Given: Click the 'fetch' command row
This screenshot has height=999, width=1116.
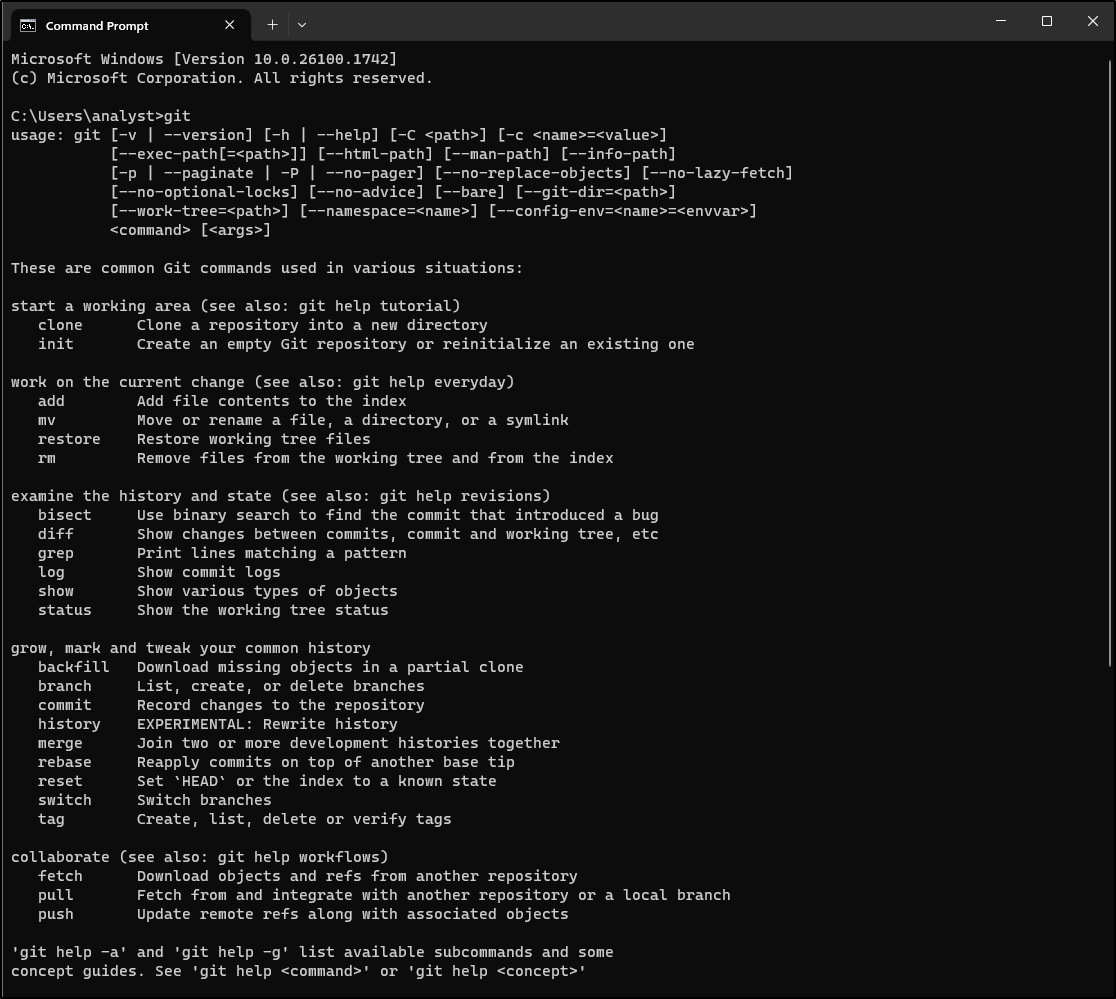Looking at the screenshot, I should (307, 877).
